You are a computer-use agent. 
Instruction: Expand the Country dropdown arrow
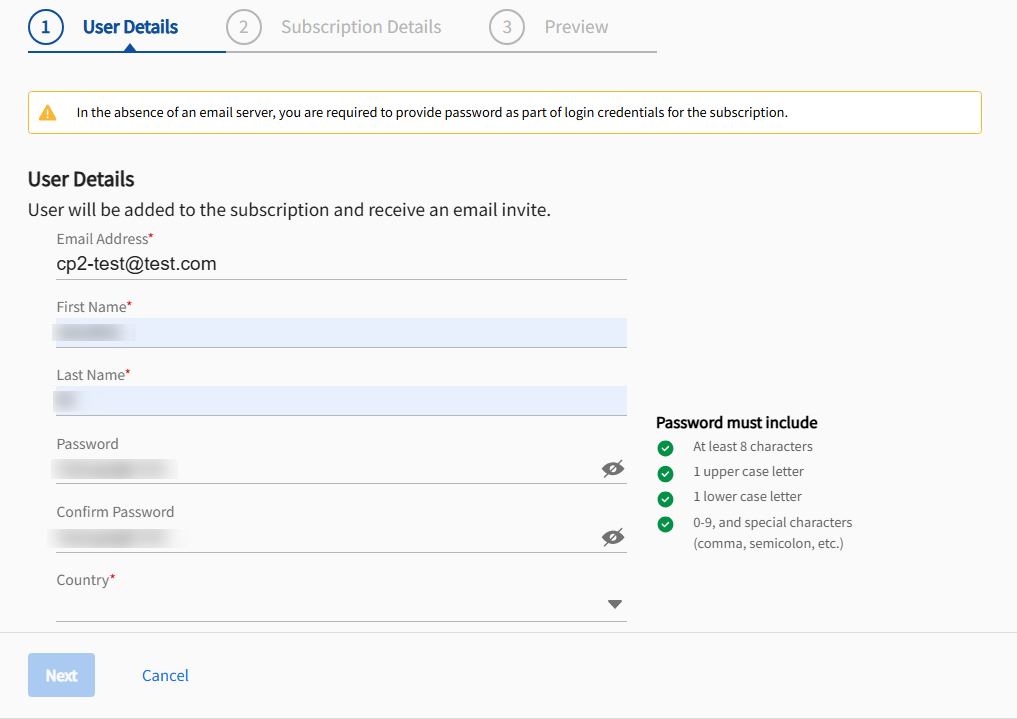point(615,604)
